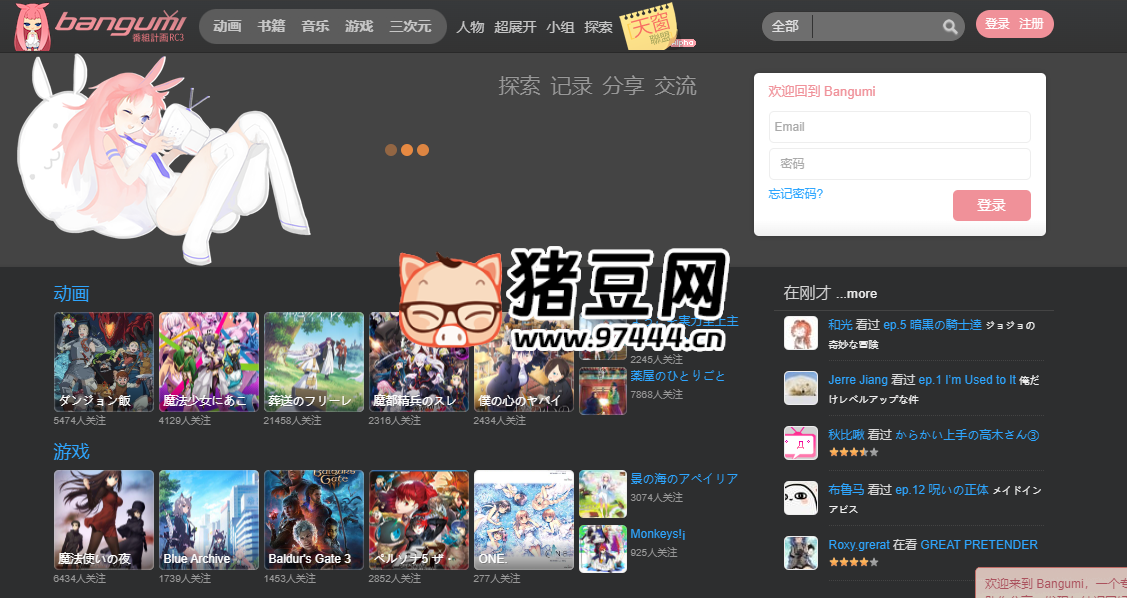Select the middle carousel dot indicator
This screenshot has height=598, width=1127.
(x=407, y=150)
